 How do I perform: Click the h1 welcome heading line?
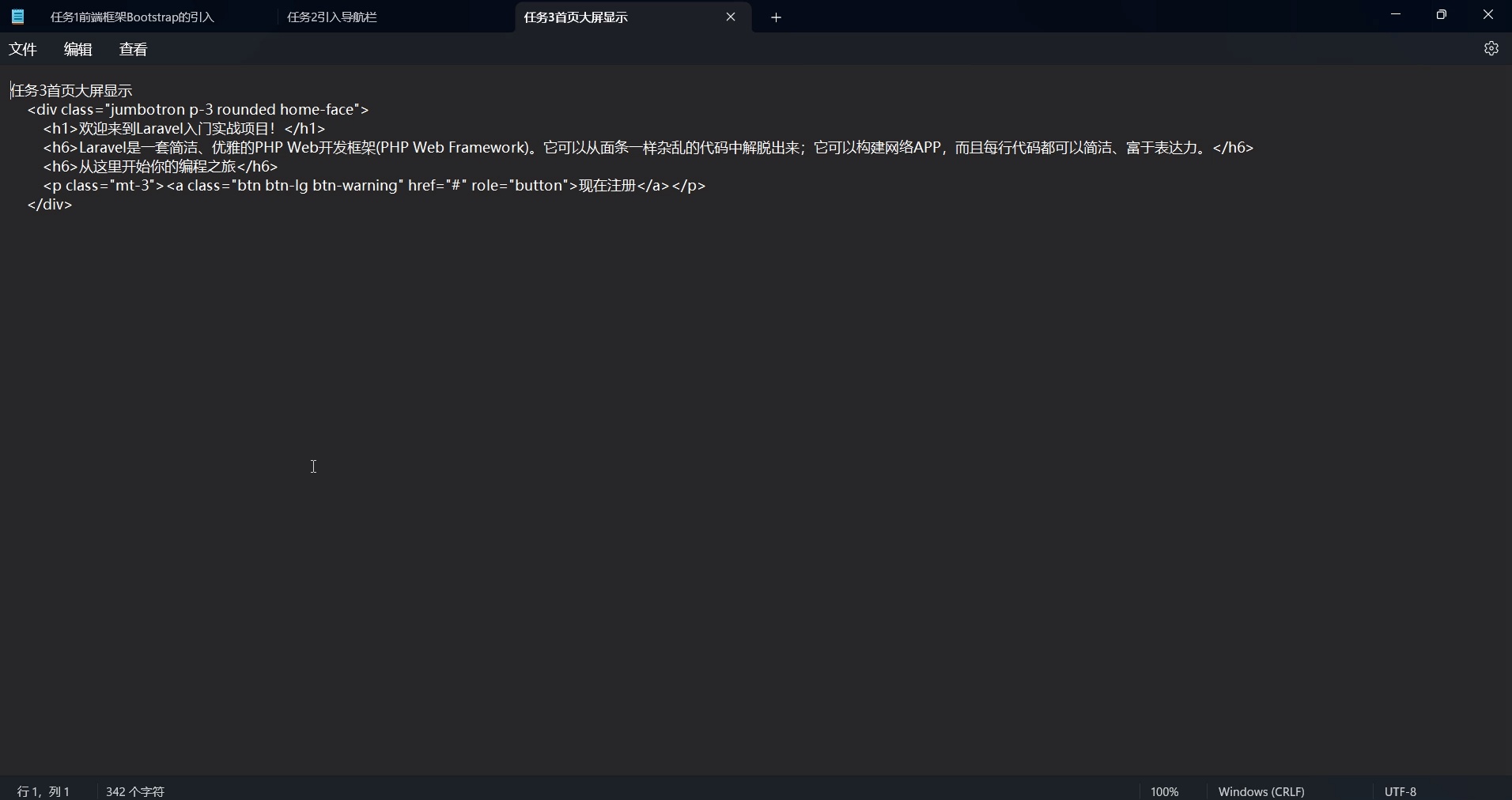pos(182,128)
